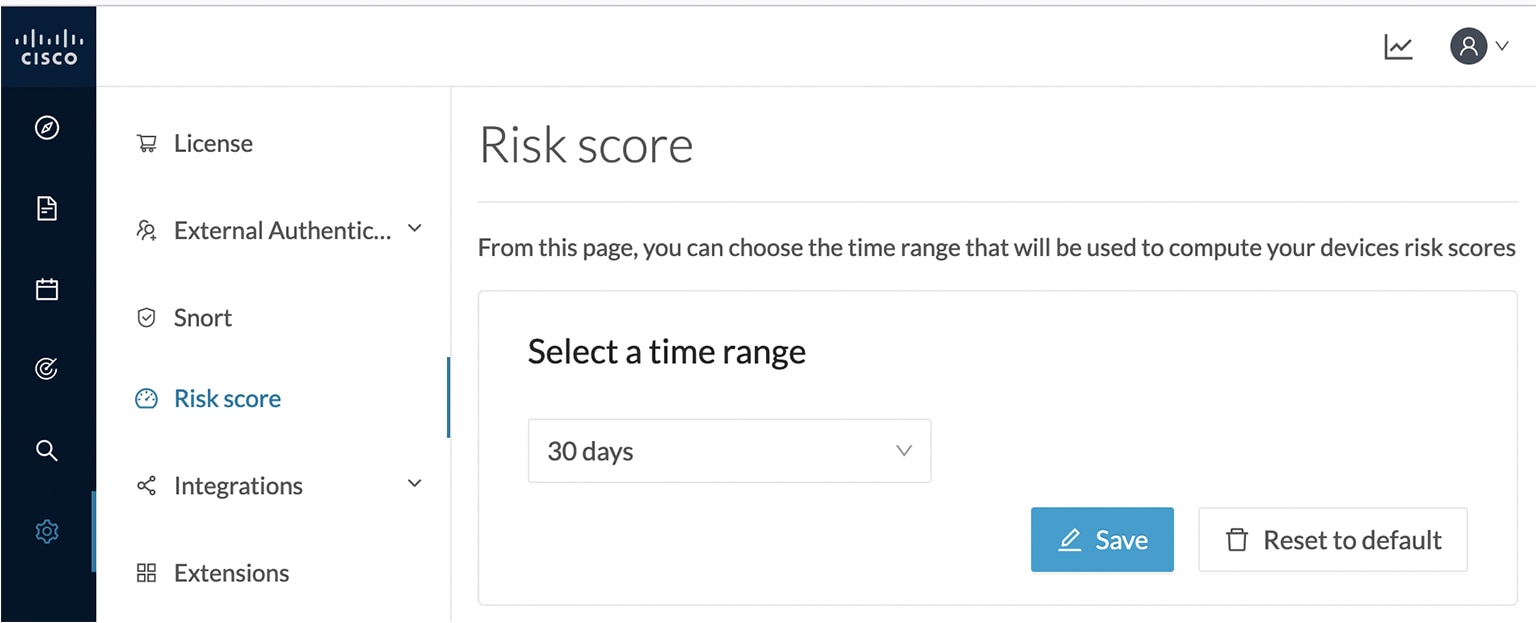The image size is (1536, 623).
Task: Open the Events calendar icon in sidebar
Action: coord(46,289)
